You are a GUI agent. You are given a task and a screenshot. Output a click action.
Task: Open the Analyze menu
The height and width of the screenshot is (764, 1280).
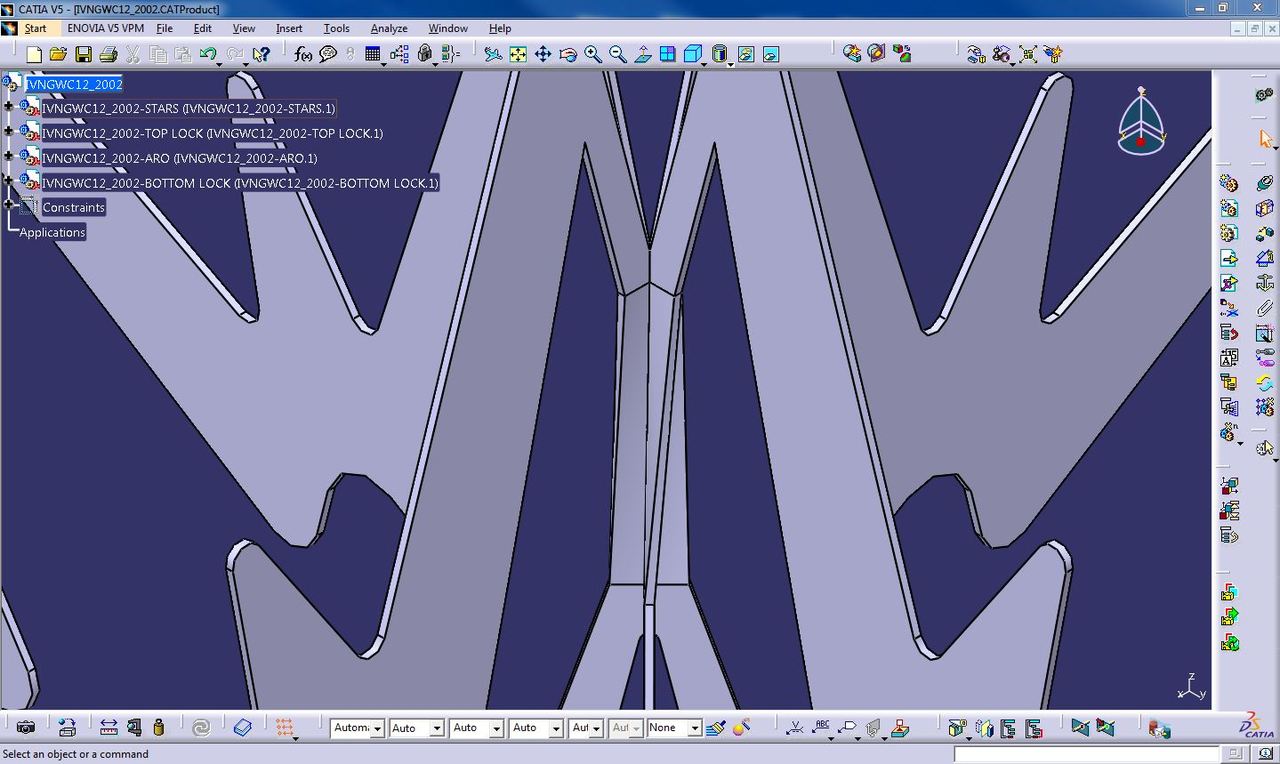click(389, 28)
